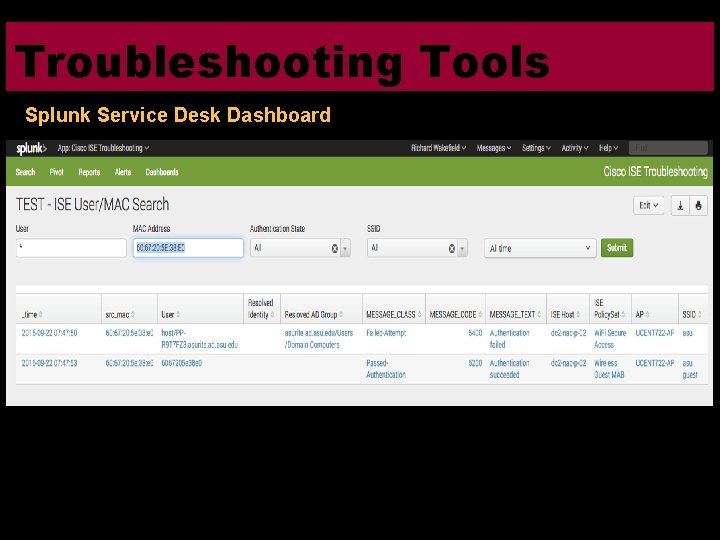Expand the SSID dropdown arrow
The width and height of the screenshot is (720, 540).
click(462, 248)
